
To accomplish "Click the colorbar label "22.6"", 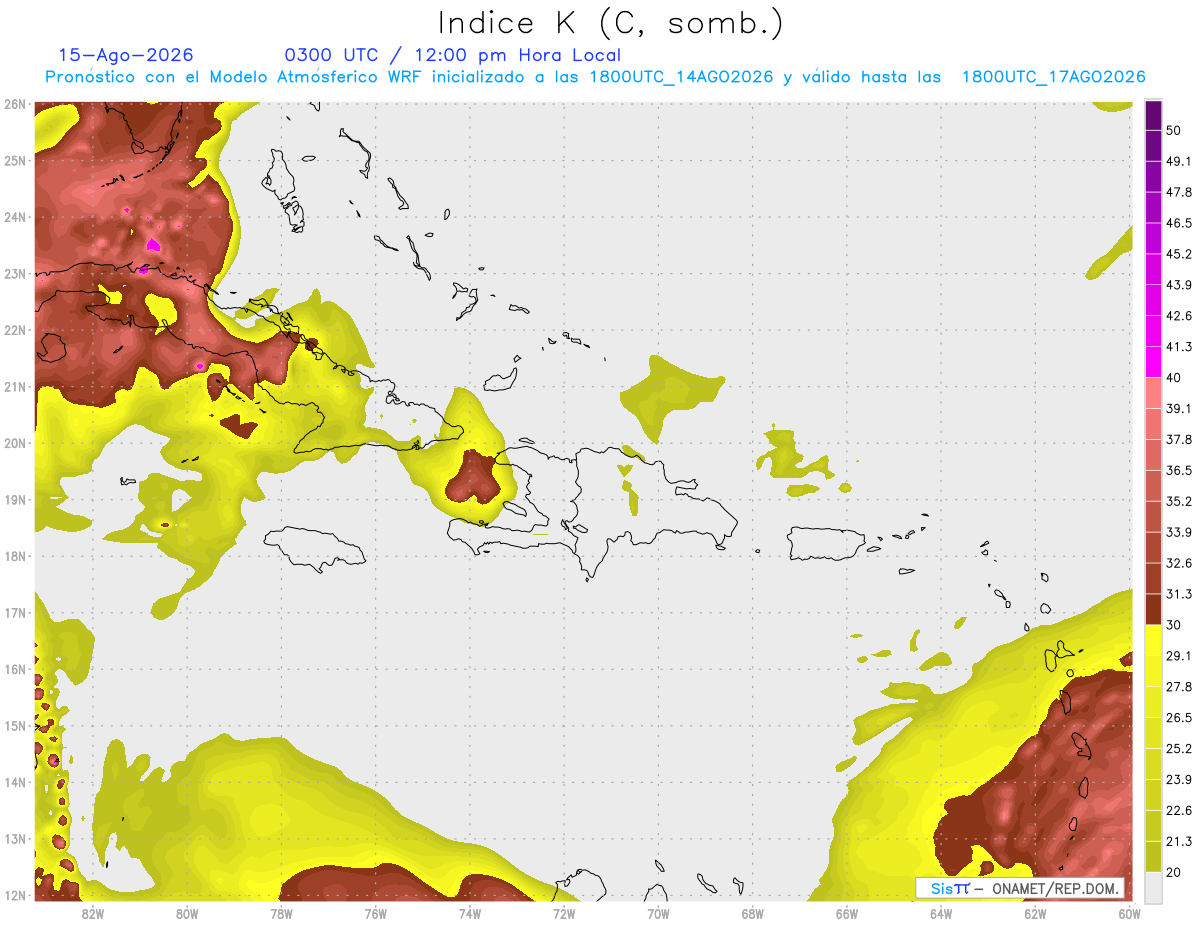I will tap(1179, 811).
